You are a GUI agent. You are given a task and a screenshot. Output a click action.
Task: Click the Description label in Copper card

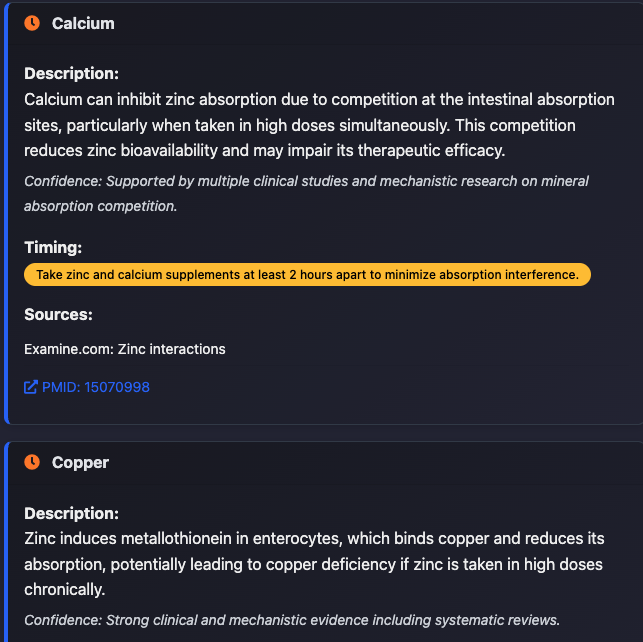click(x=71, y=513)
